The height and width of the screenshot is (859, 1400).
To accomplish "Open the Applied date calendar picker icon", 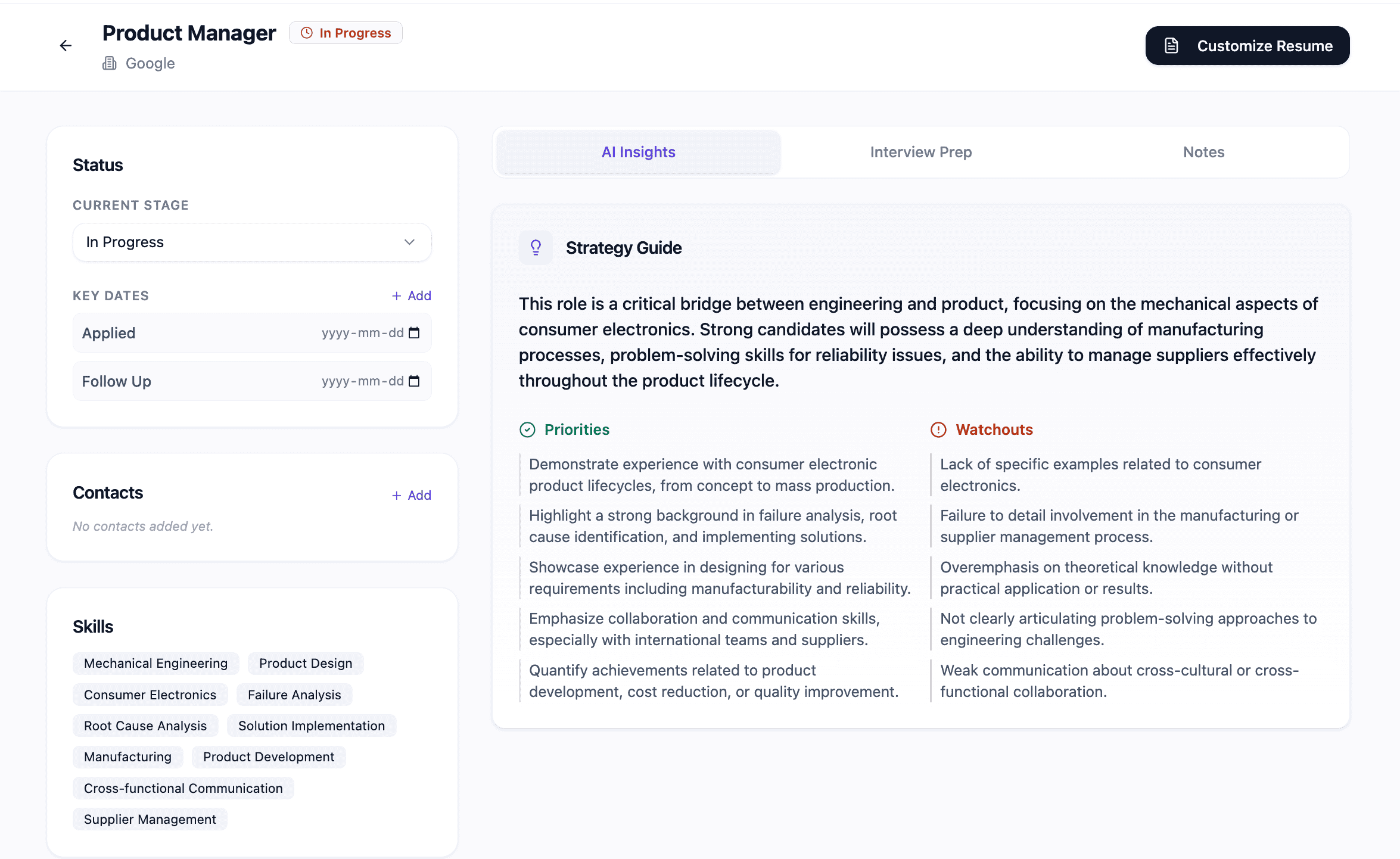I will coord(415,333).
